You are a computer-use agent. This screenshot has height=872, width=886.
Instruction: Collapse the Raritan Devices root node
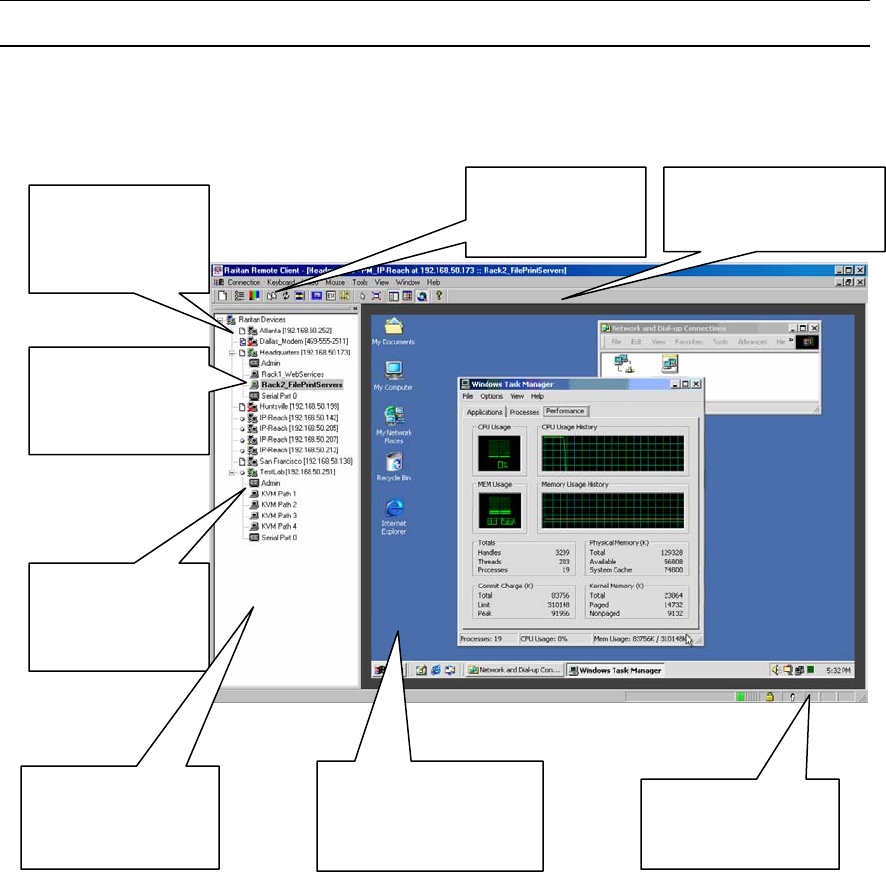[220, 320]
